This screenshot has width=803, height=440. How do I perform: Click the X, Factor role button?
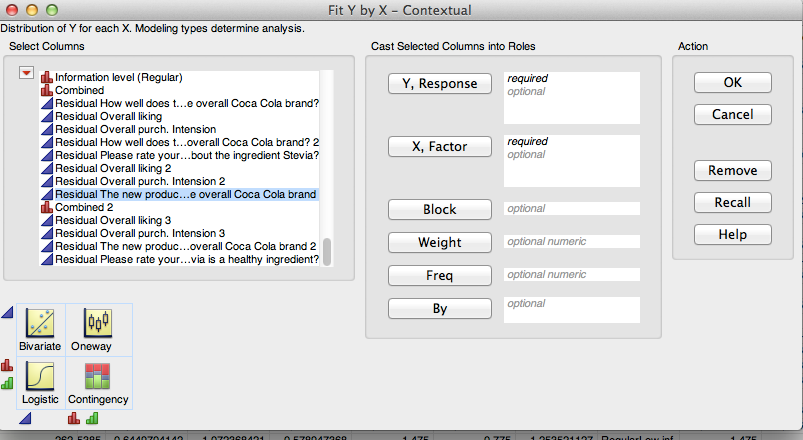439,146
